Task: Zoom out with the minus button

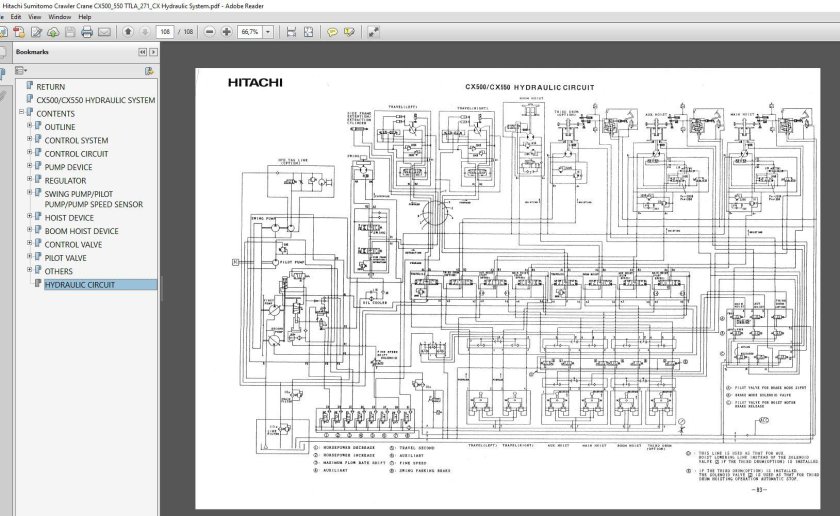Action: 210,32
